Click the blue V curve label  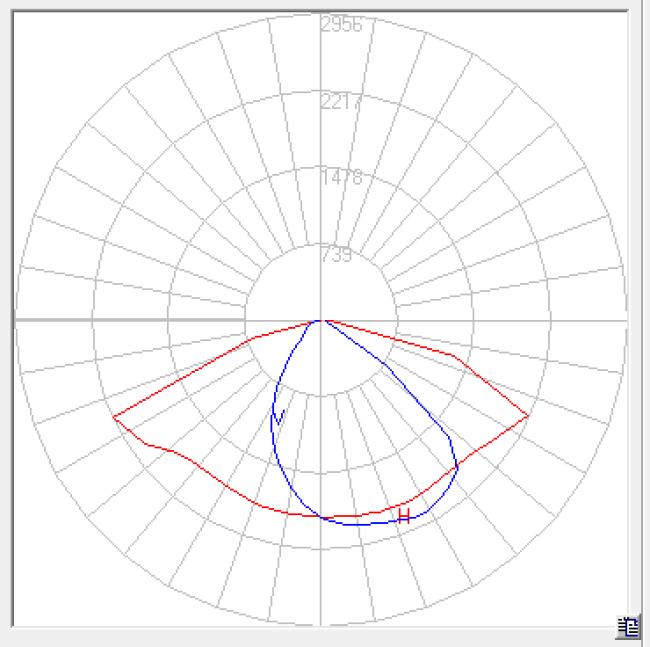(280, 416)
